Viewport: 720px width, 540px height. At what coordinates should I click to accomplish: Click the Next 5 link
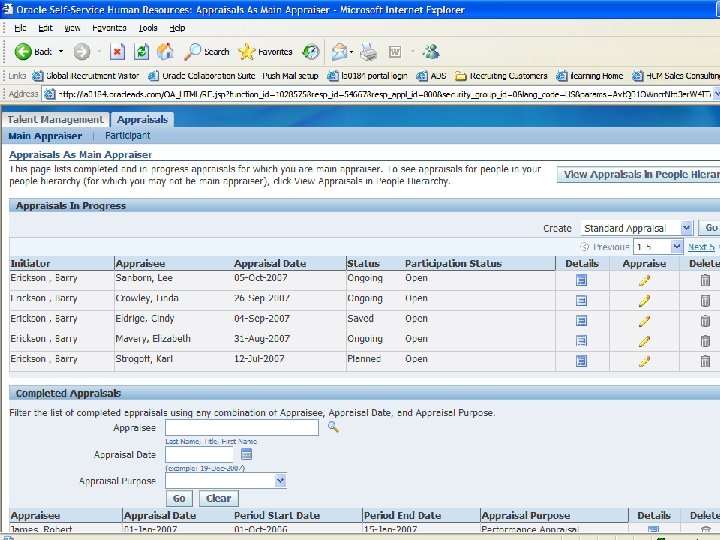point(702,246)
